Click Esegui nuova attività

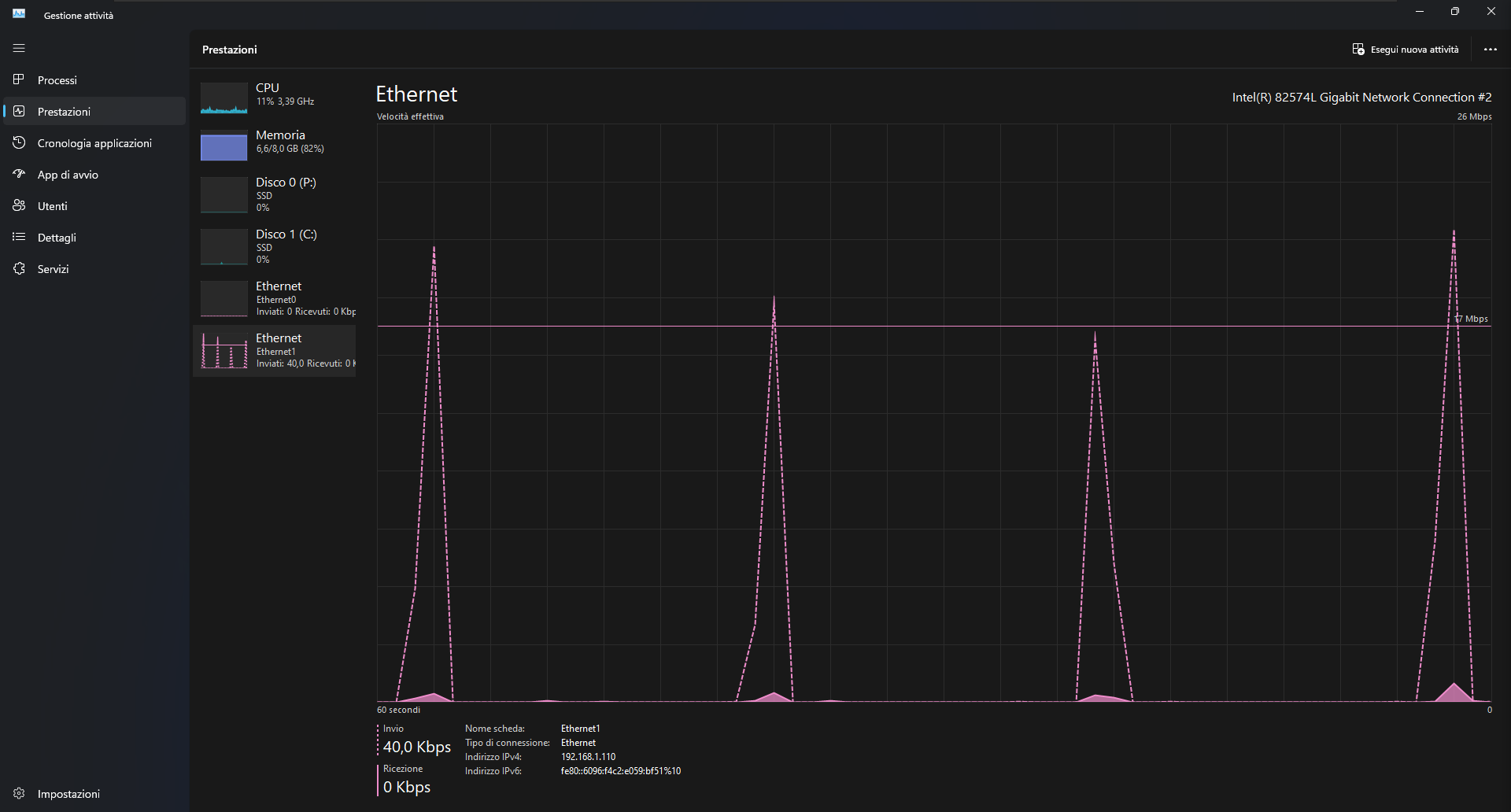point(1405,49)
